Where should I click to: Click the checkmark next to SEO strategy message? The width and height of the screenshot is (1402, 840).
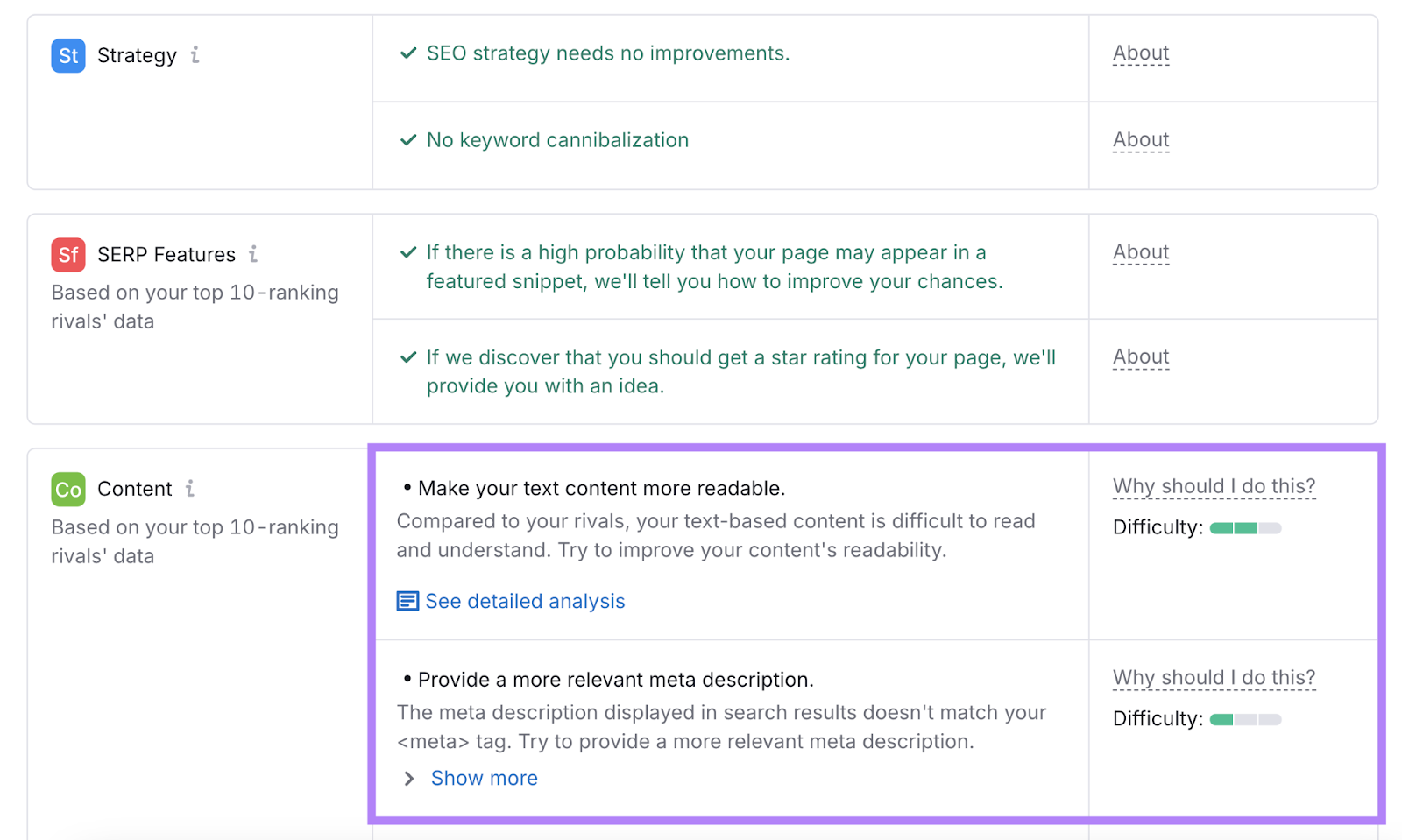coord(407,53)
